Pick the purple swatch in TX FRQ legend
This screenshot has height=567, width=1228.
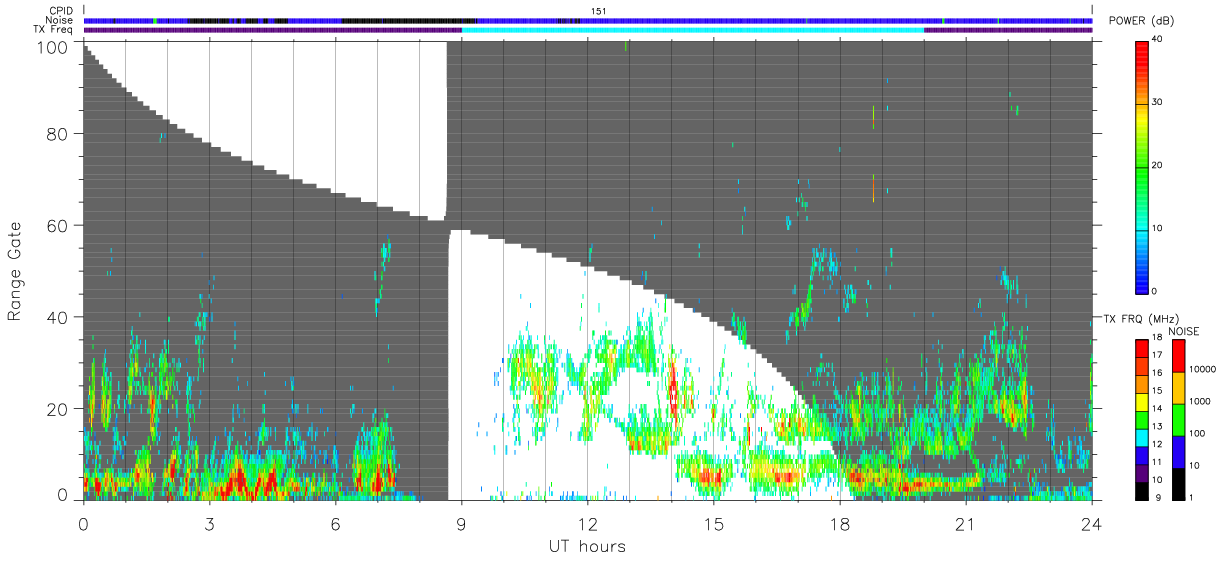[x=1142, y=474]
